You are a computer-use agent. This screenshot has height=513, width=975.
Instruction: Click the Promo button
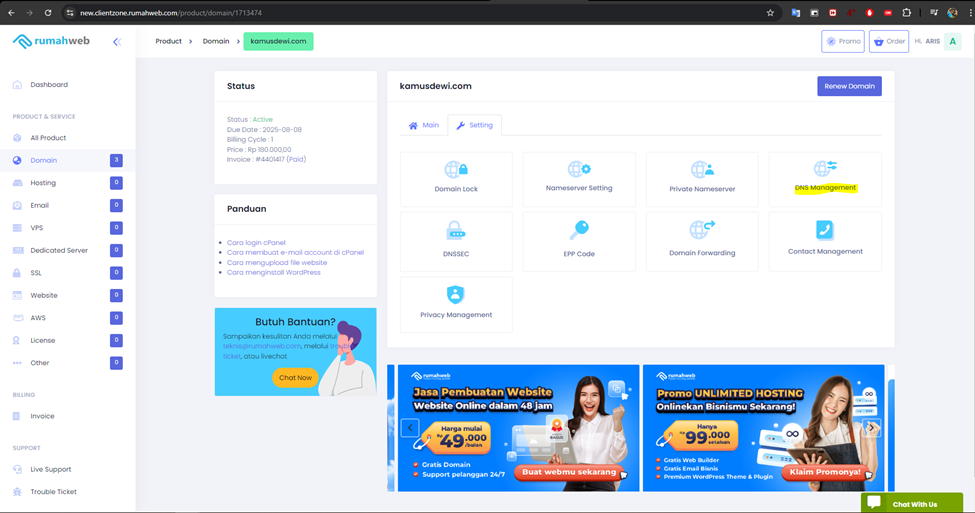click(843, 42)
